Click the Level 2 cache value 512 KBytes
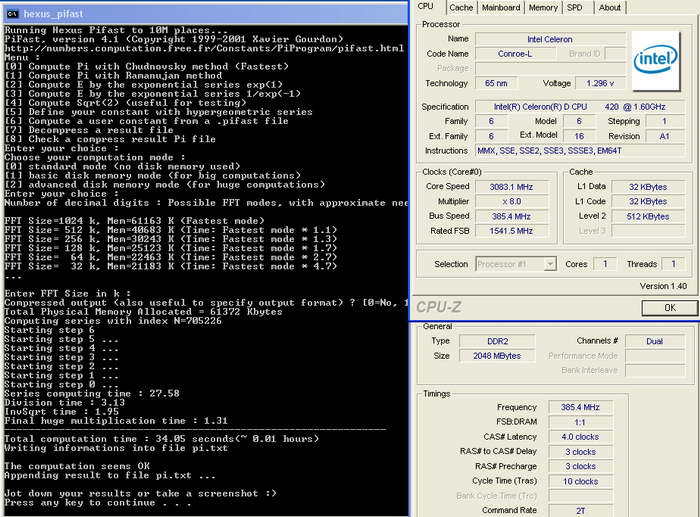 coord(647,217)
